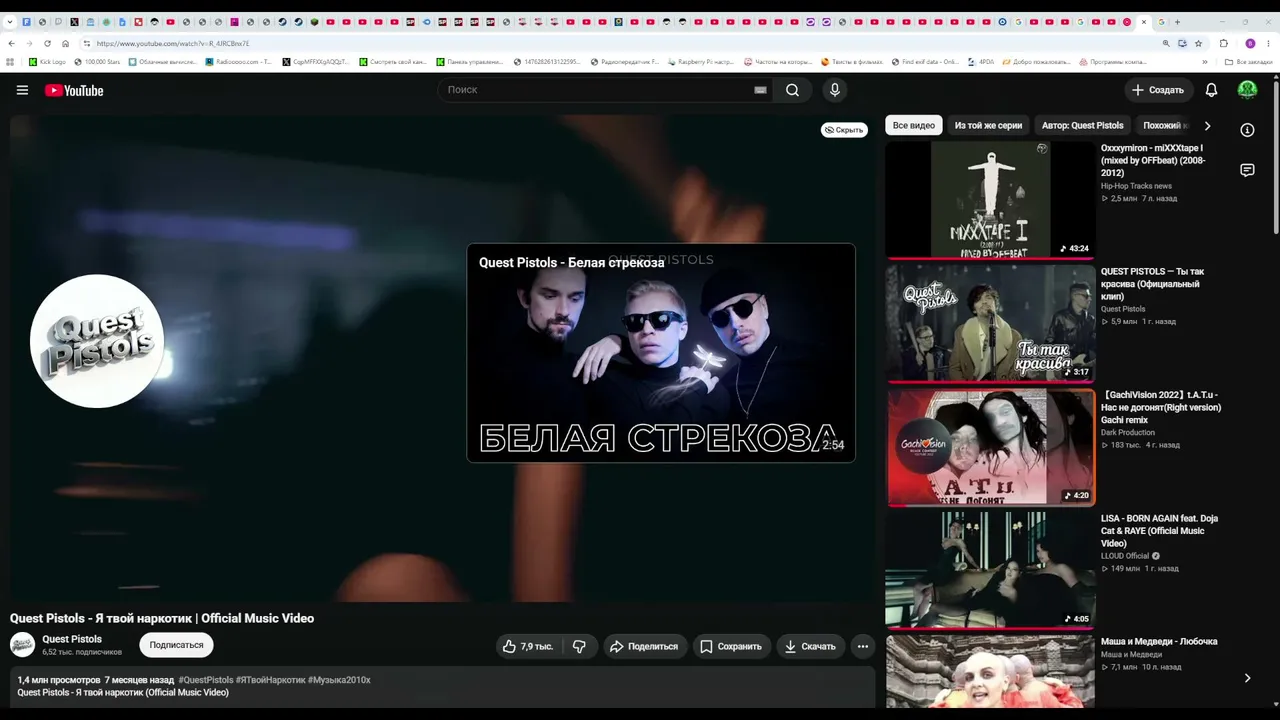This screenshot has height=720, width=1280.
Task: Click the Quest Pistols channel avatar under video
Action: tap(22, 645)
